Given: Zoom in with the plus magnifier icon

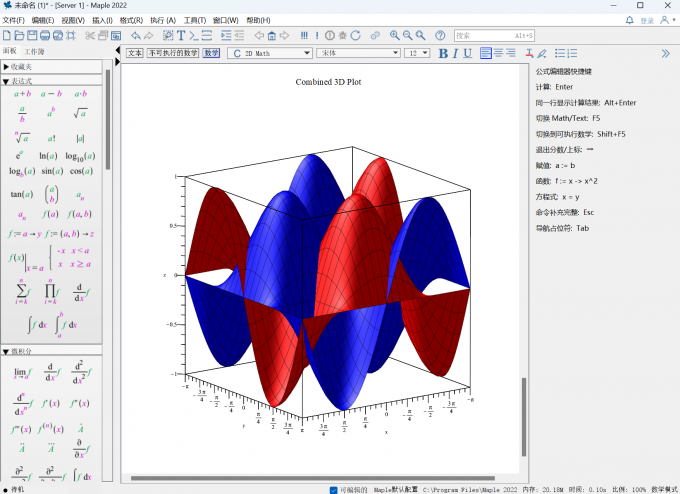Looking at the screenshot, I should 395,36.
